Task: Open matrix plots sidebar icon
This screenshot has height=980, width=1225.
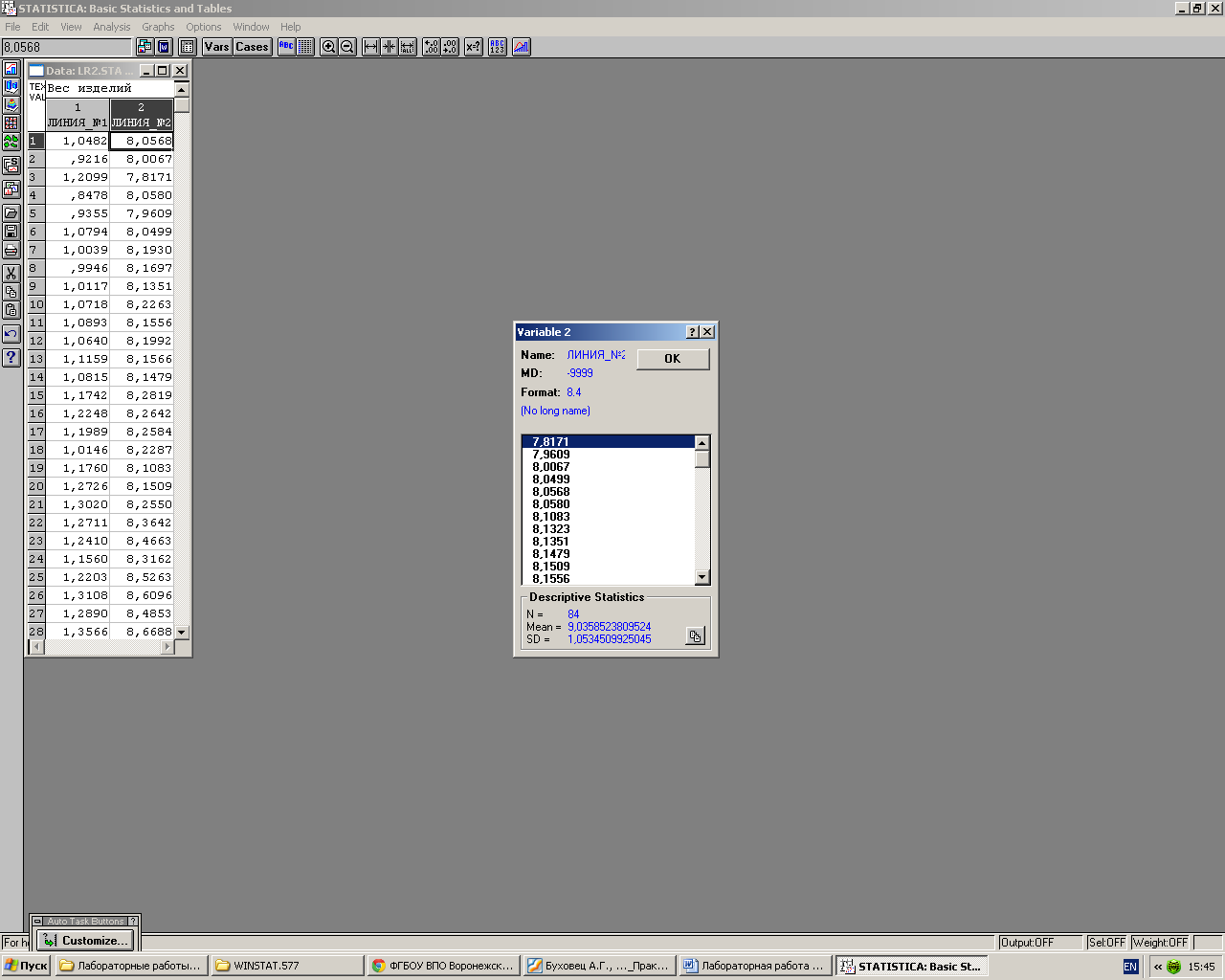Action: tap(11, 123)
